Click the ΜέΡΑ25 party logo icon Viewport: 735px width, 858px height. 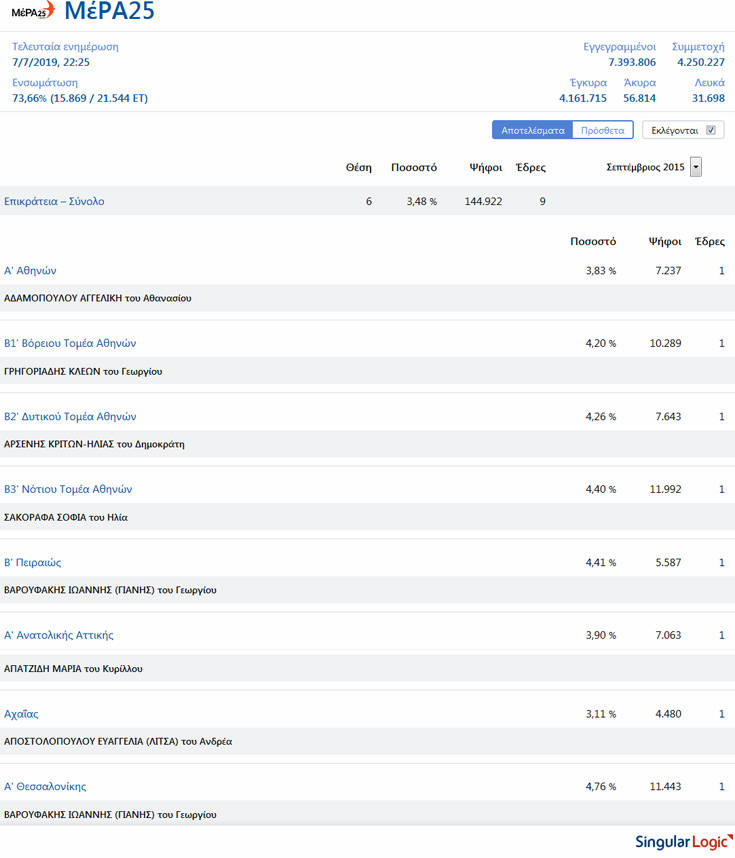[x=33, y=12]
